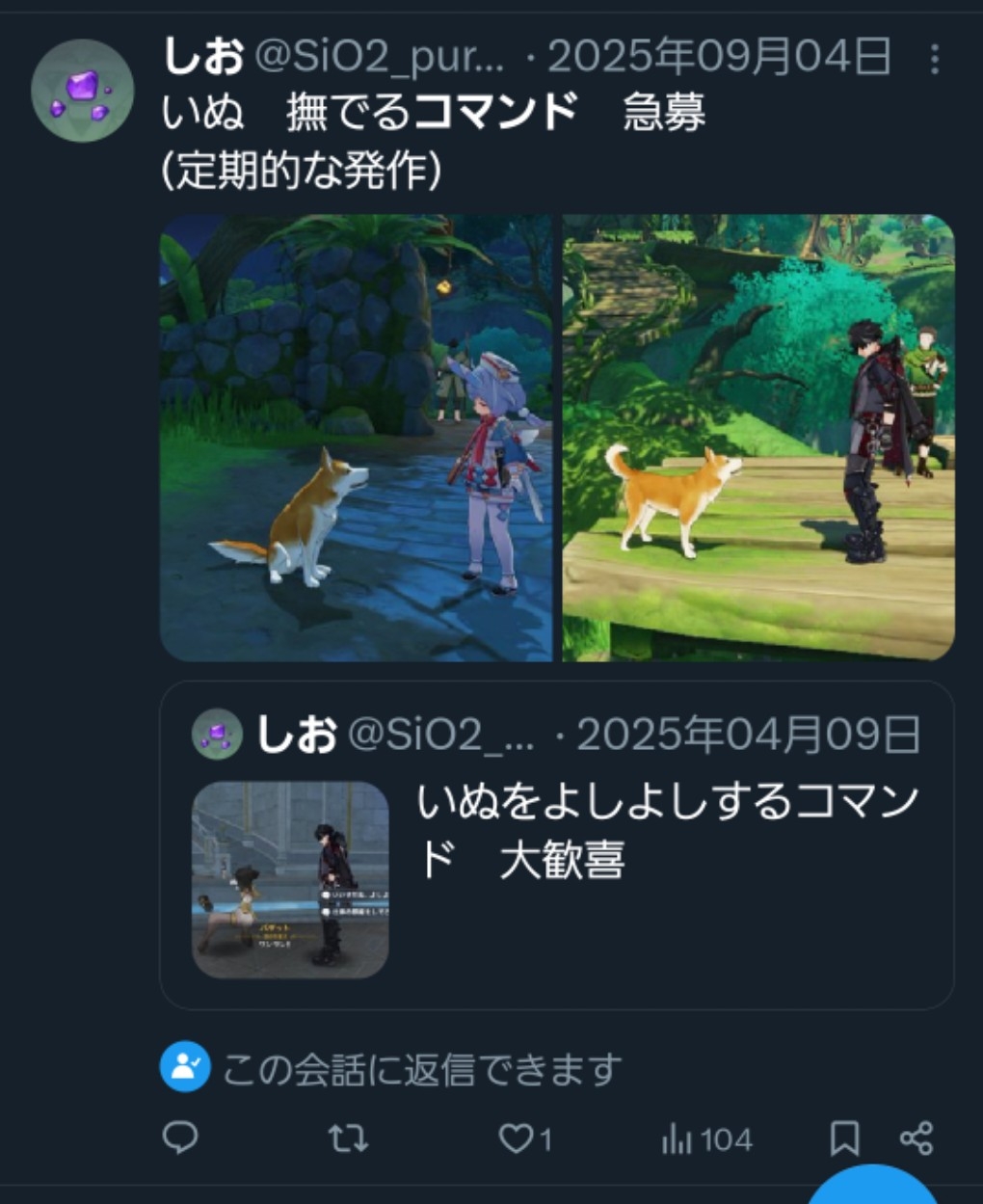Tap the small avatar in quoted post
This screenshot has width=983, height=1204.
pos(217,735)
